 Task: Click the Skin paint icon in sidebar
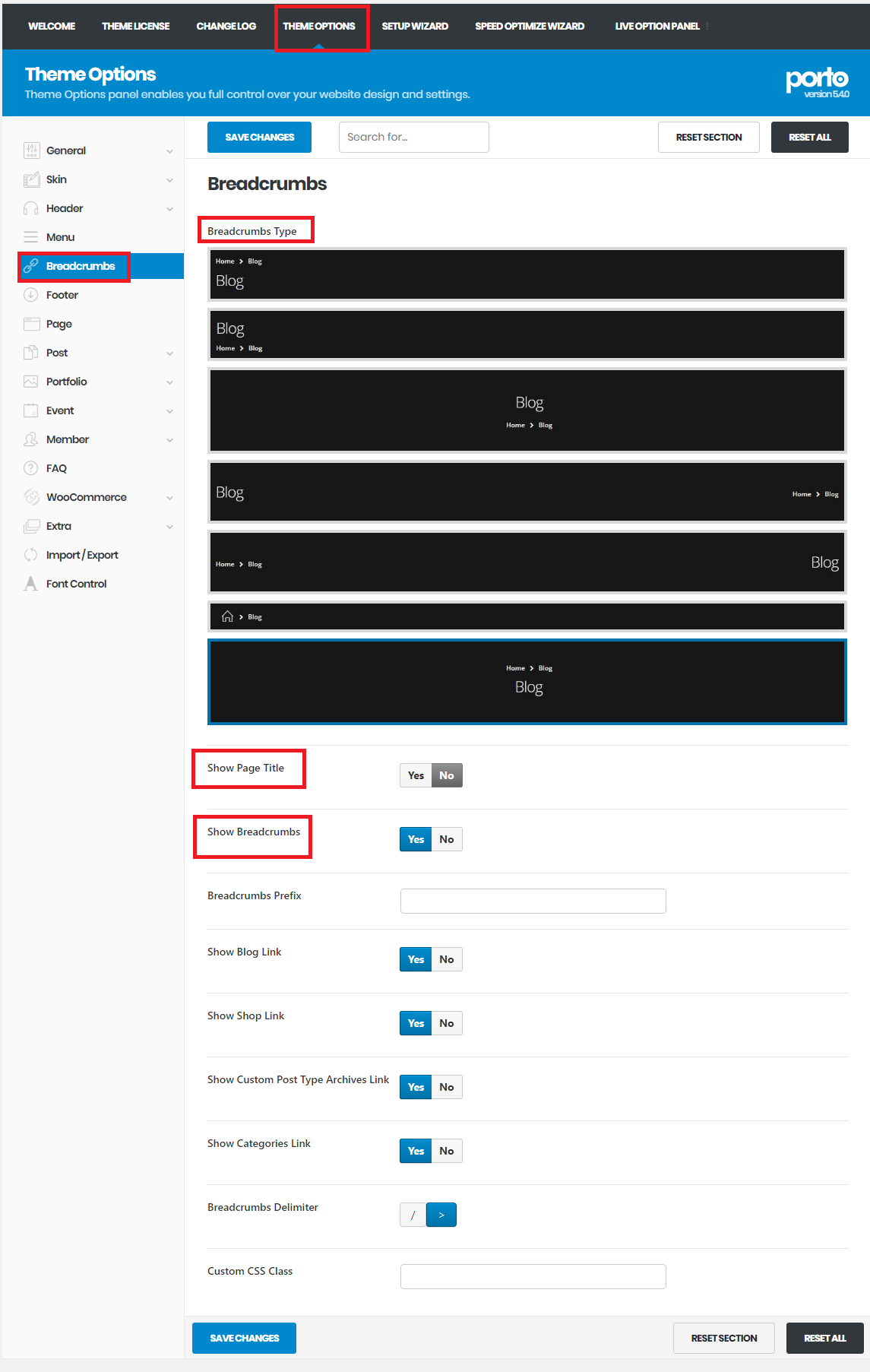pyautogui.click(x=31, y=179)
